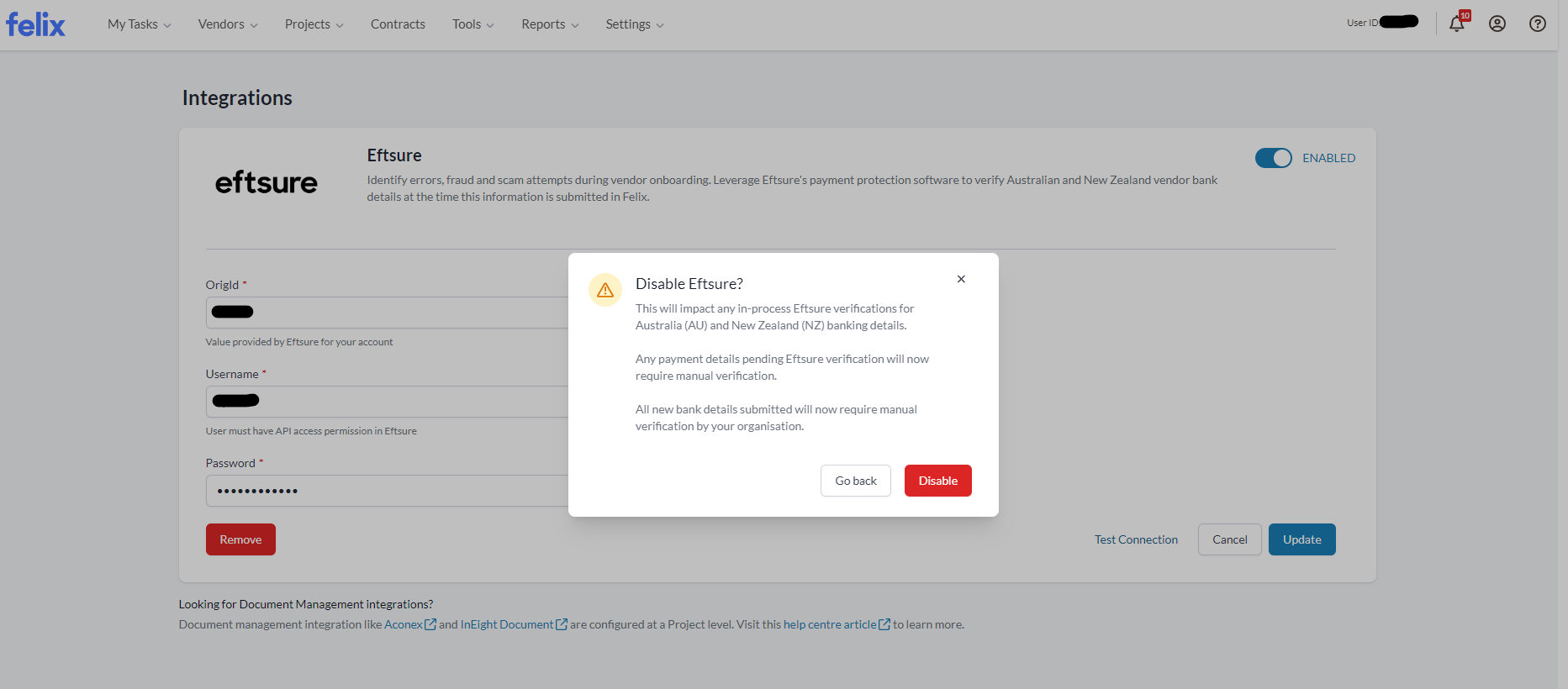
Task: Expand the My Tasks menu
Action: [x=140, y=24]
